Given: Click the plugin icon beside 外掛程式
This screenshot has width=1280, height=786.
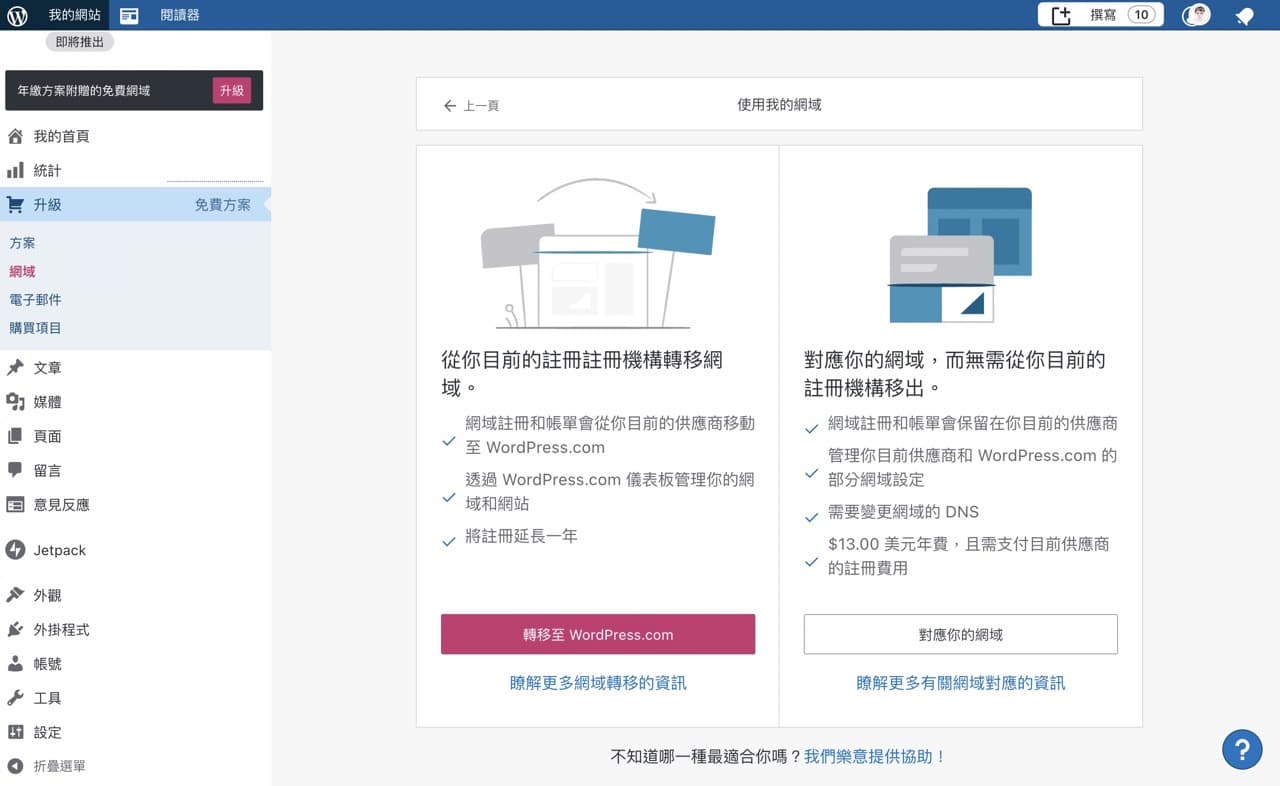Looking at the screenshot, I should tap(15, 629).
